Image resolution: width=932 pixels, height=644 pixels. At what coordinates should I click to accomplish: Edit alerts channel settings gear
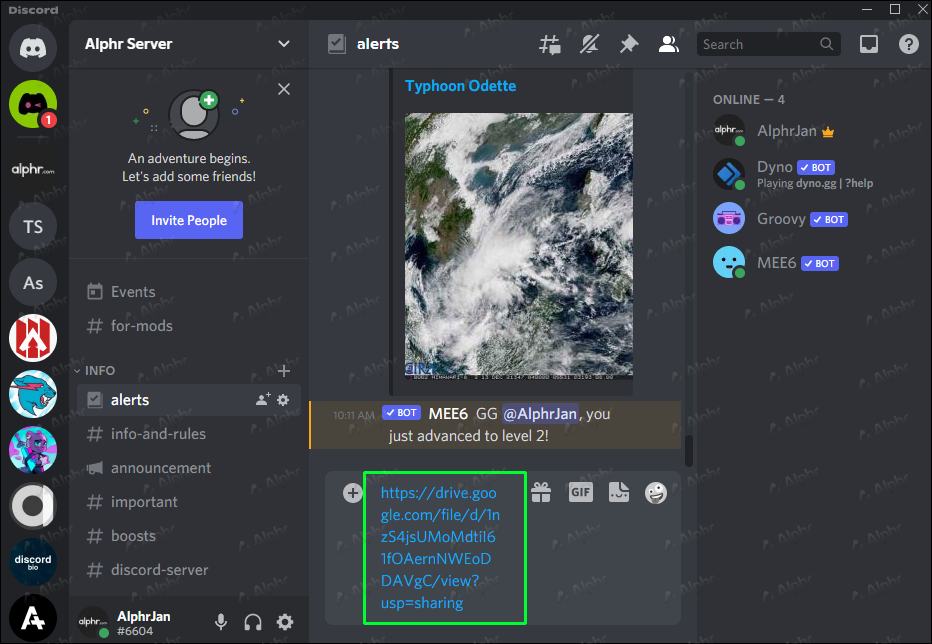click(x=283, y=400)
